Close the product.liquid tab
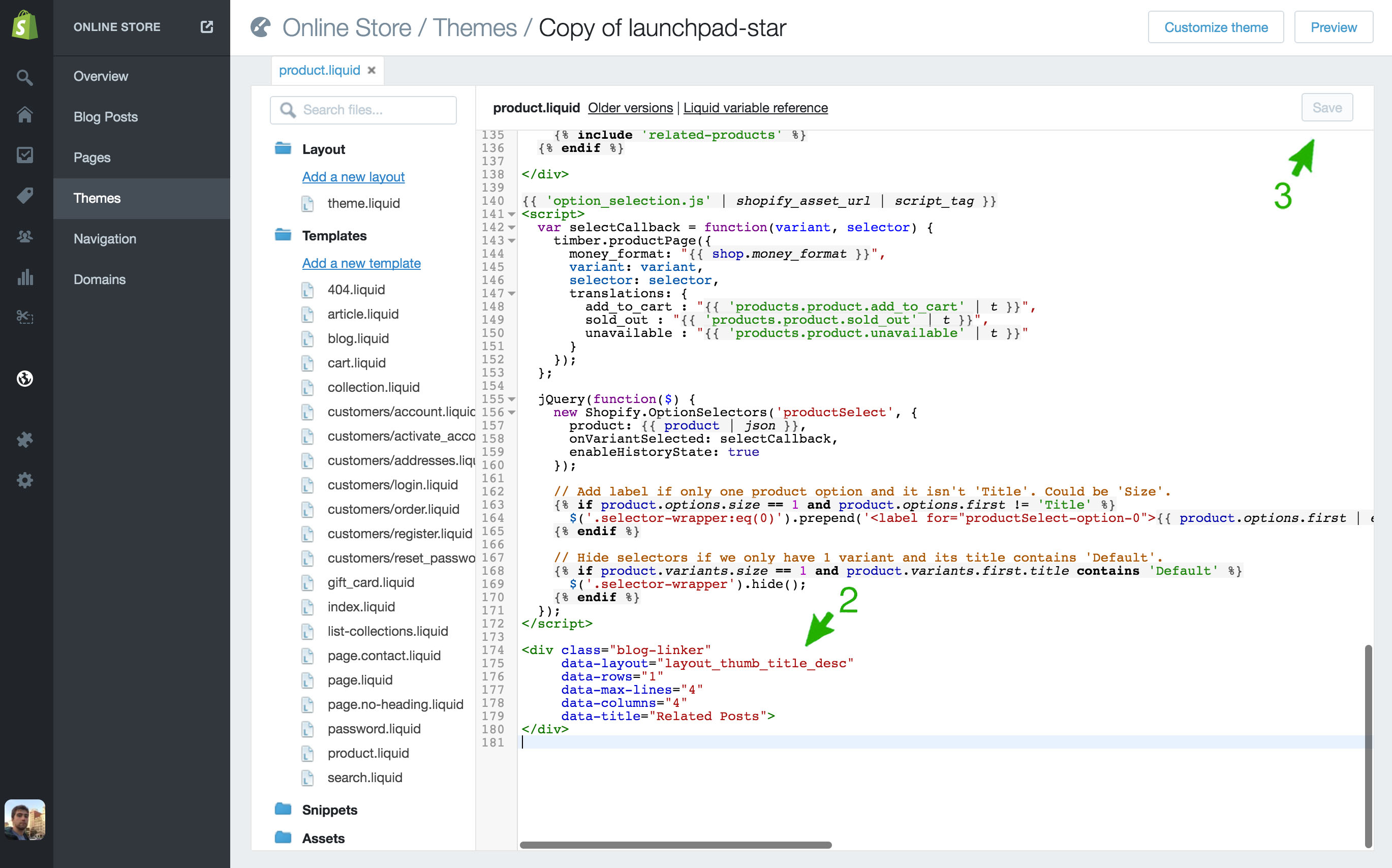Image resolution: width=1392 pixels, height=868 pixels. tap(372, 70)
